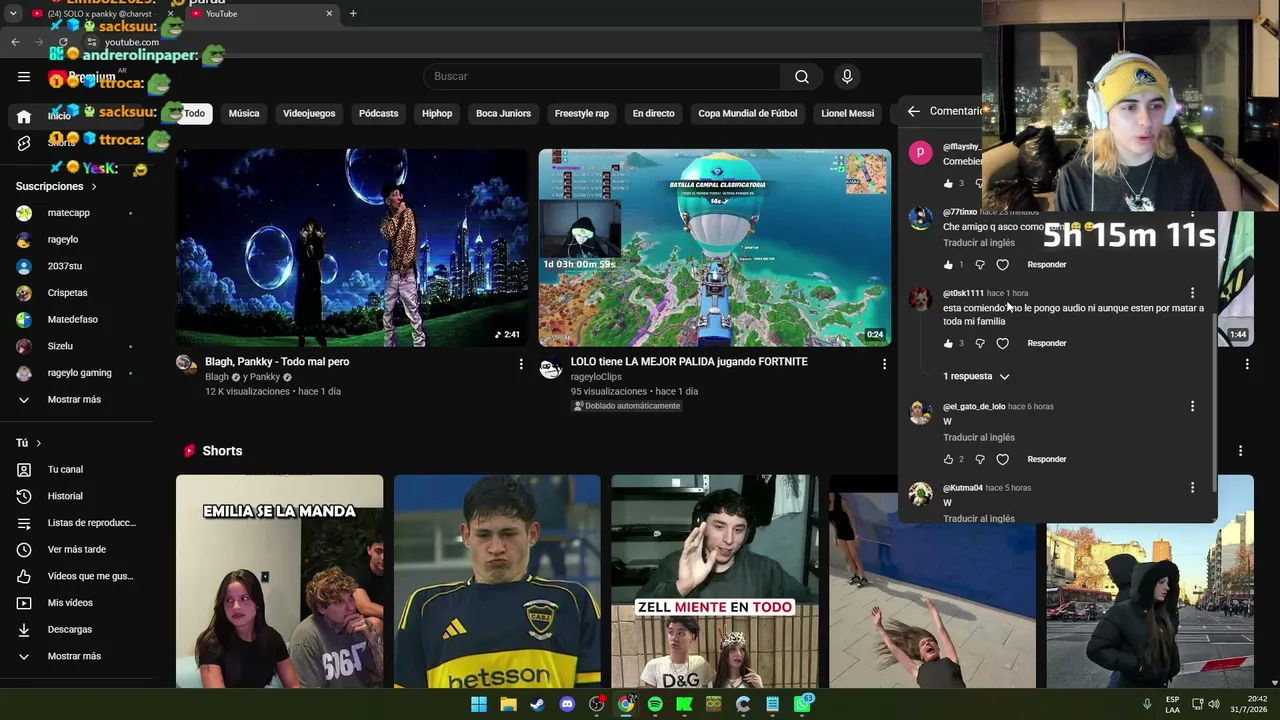Select the Boca Juniors filter chip
This screenshot has height=720, width=1280.
(x=503, y=114)
